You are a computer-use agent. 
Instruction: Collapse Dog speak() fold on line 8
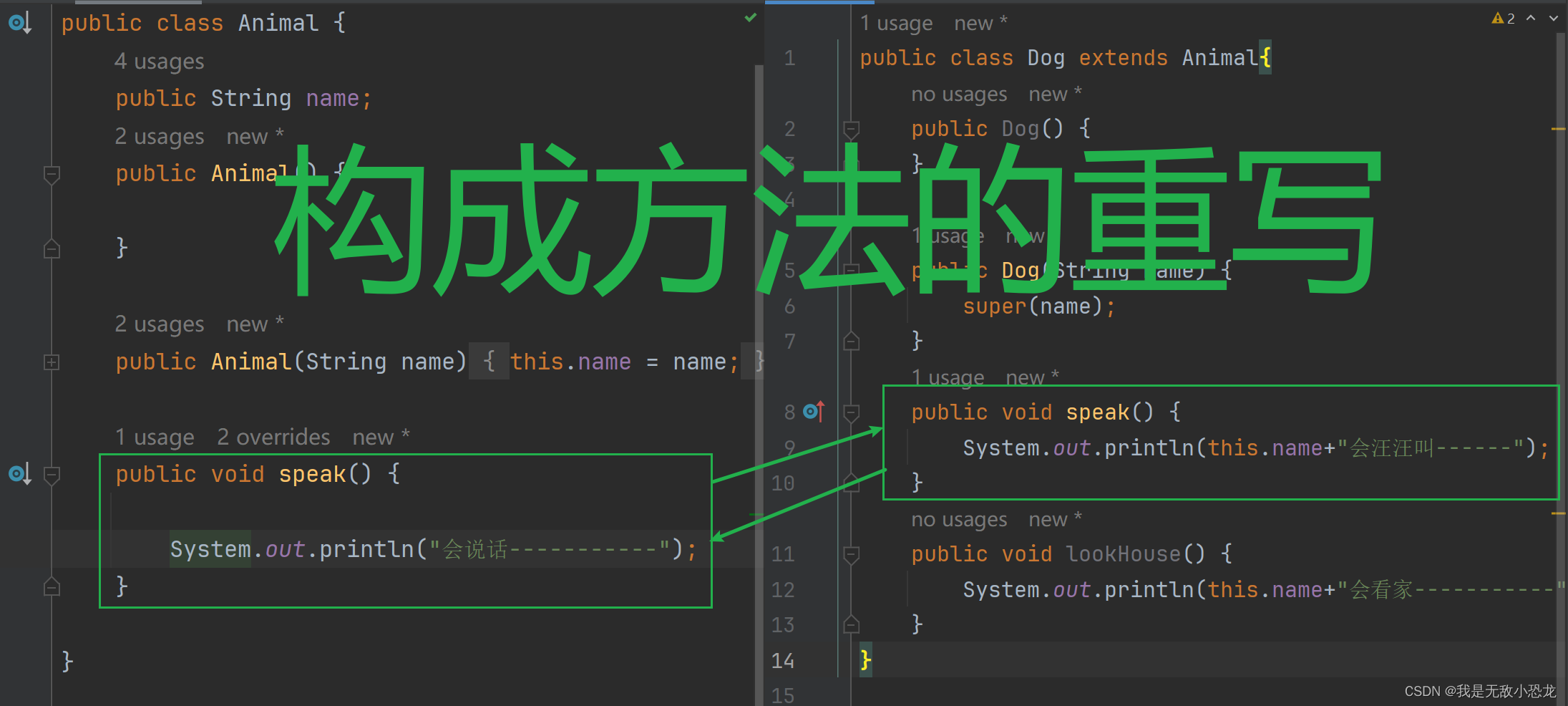pyautogui.click(x=851, y=412)
